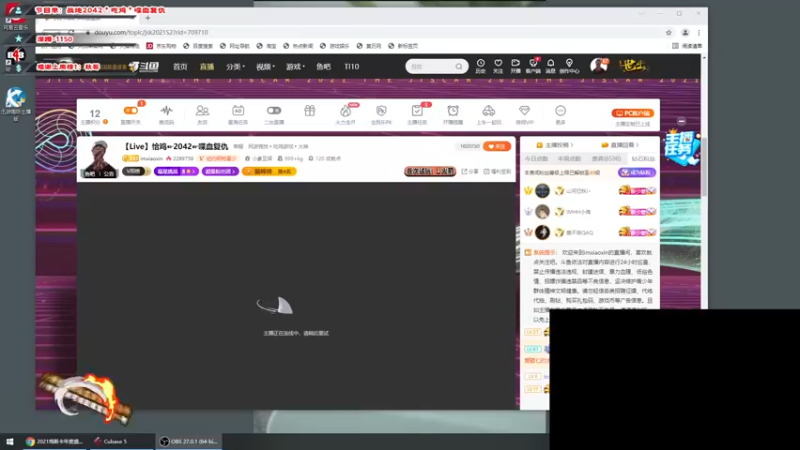Toggle the orange 直播开关 switch
The width and height of the screenshot is (800, 450).
click(131, 110)
